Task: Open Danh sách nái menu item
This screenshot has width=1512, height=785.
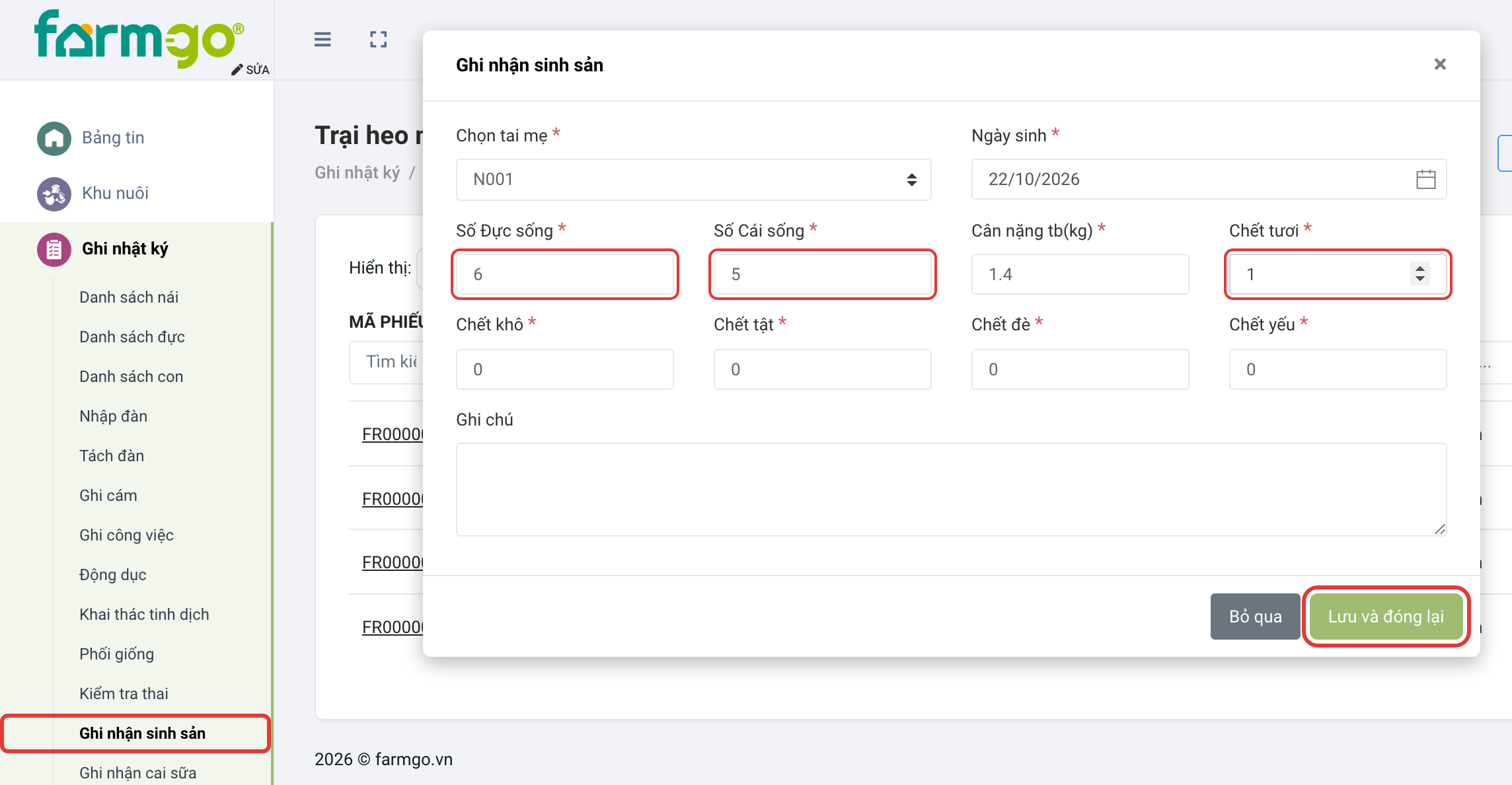Action: pos(129,297)
